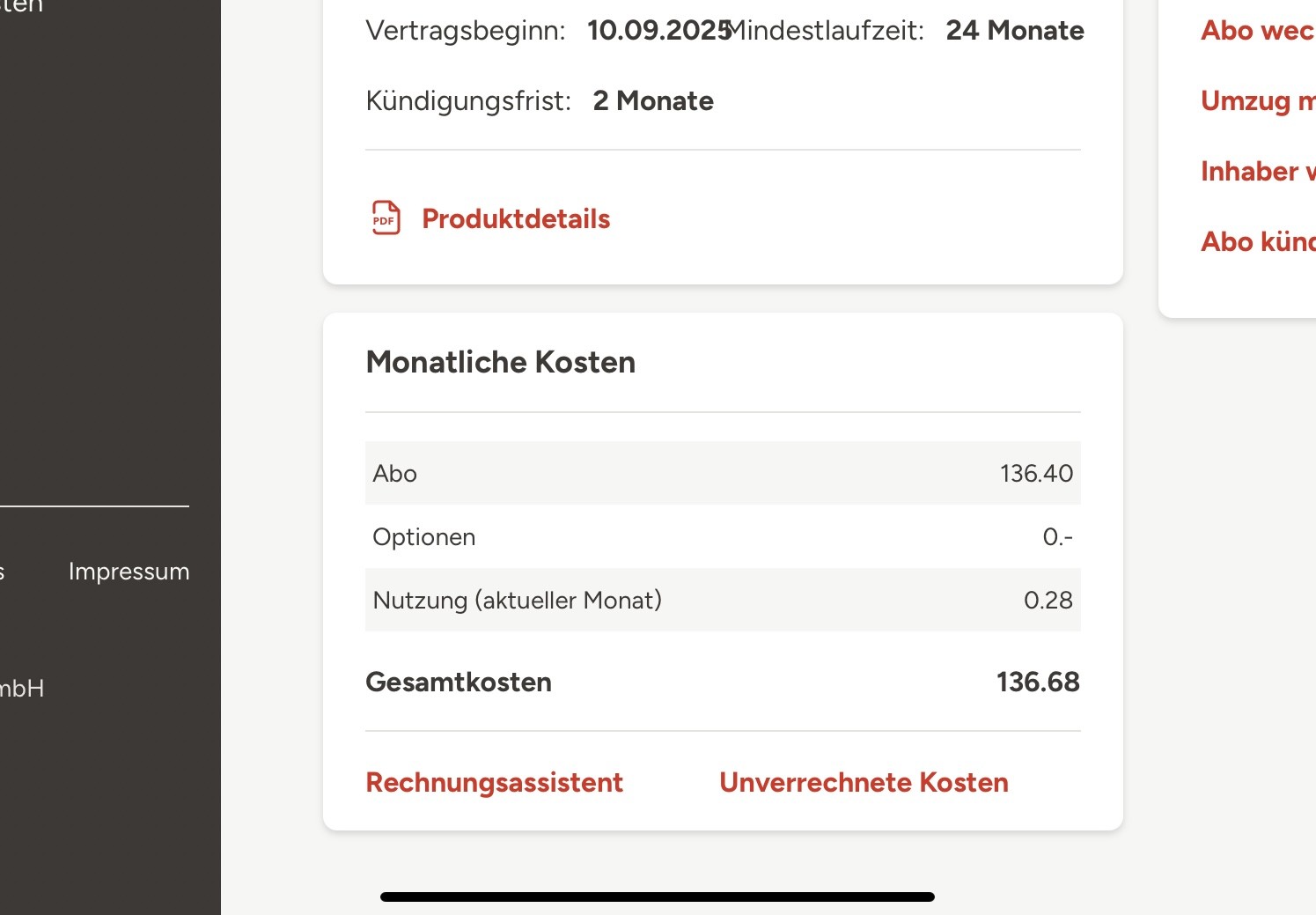Open the 'Umzug m…' option on the right
This screenshot has height=915, width=1316.
[1257, 101]
